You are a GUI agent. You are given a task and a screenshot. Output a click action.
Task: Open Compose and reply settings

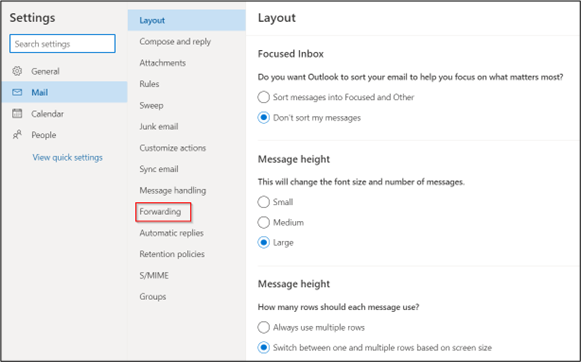(175, 41)
